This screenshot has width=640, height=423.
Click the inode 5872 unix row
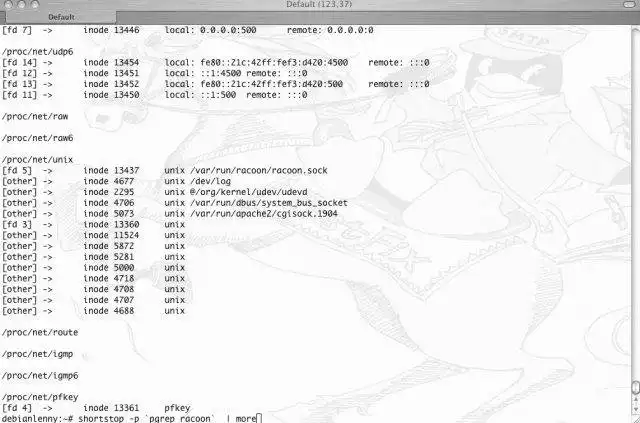(93, 246)
